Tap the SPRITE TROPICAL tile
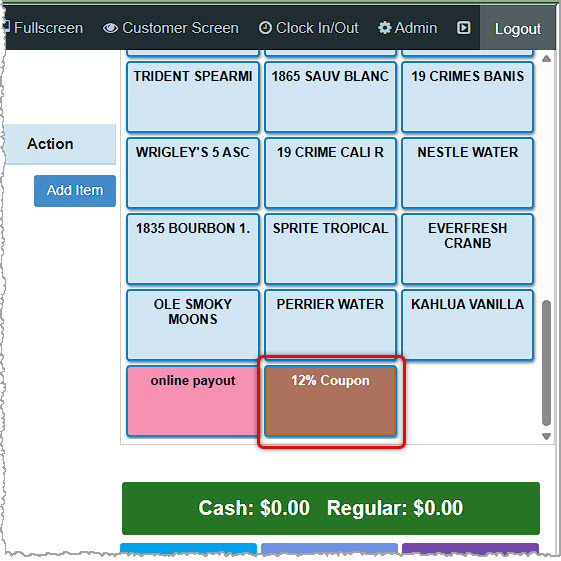 pyautogui.click(x=330, y=249)
